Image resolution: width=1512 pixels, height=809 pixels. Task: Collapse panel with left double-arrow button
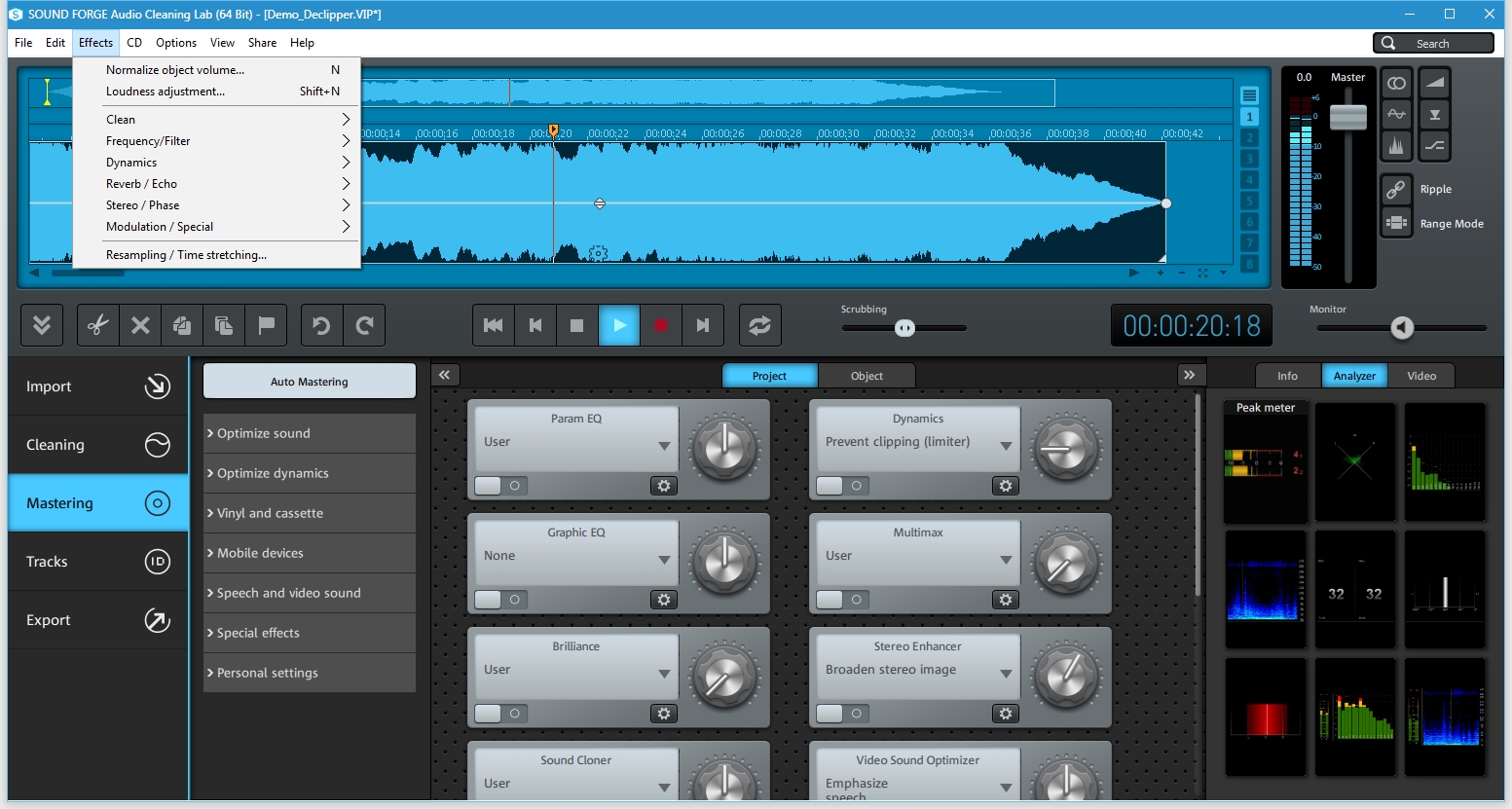click(445, 375)
